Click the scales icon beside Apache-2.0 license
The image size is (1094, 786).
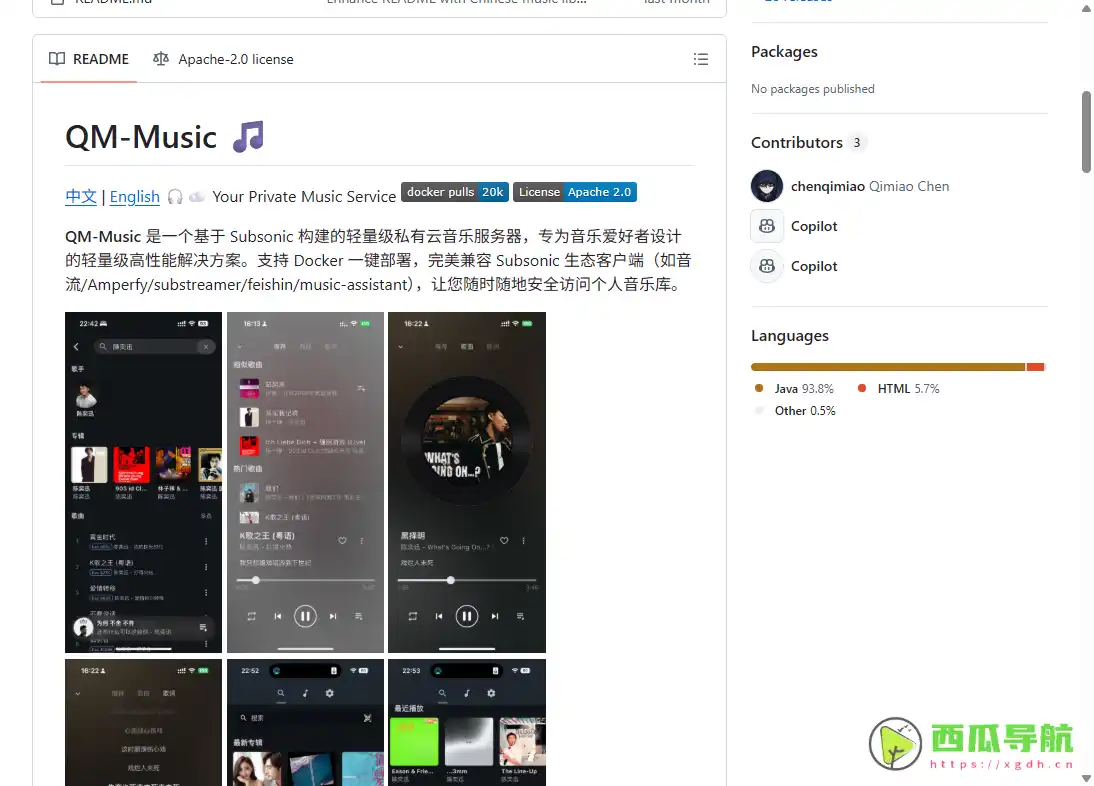pyautogui.click(x=161, y=59)
